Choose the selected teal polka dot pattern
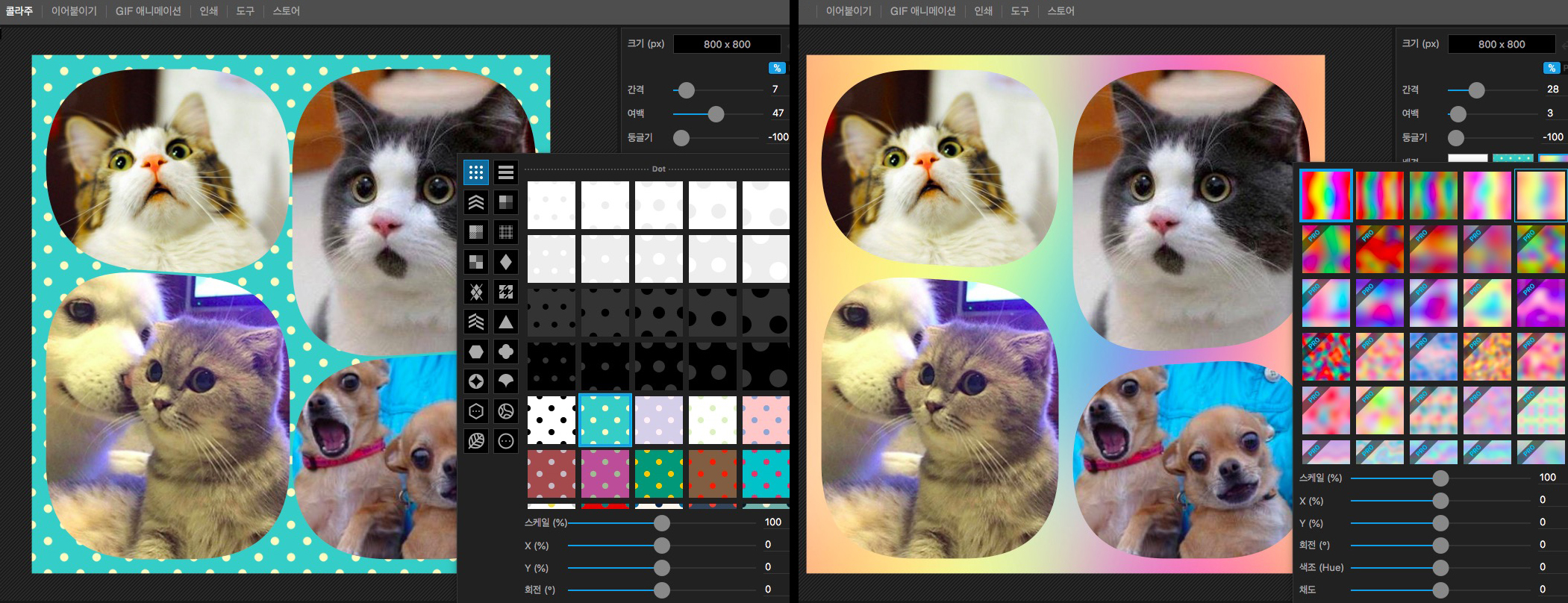Image resolution: width=1568 pixels, height=603 pixels. (x=605, y=420)
